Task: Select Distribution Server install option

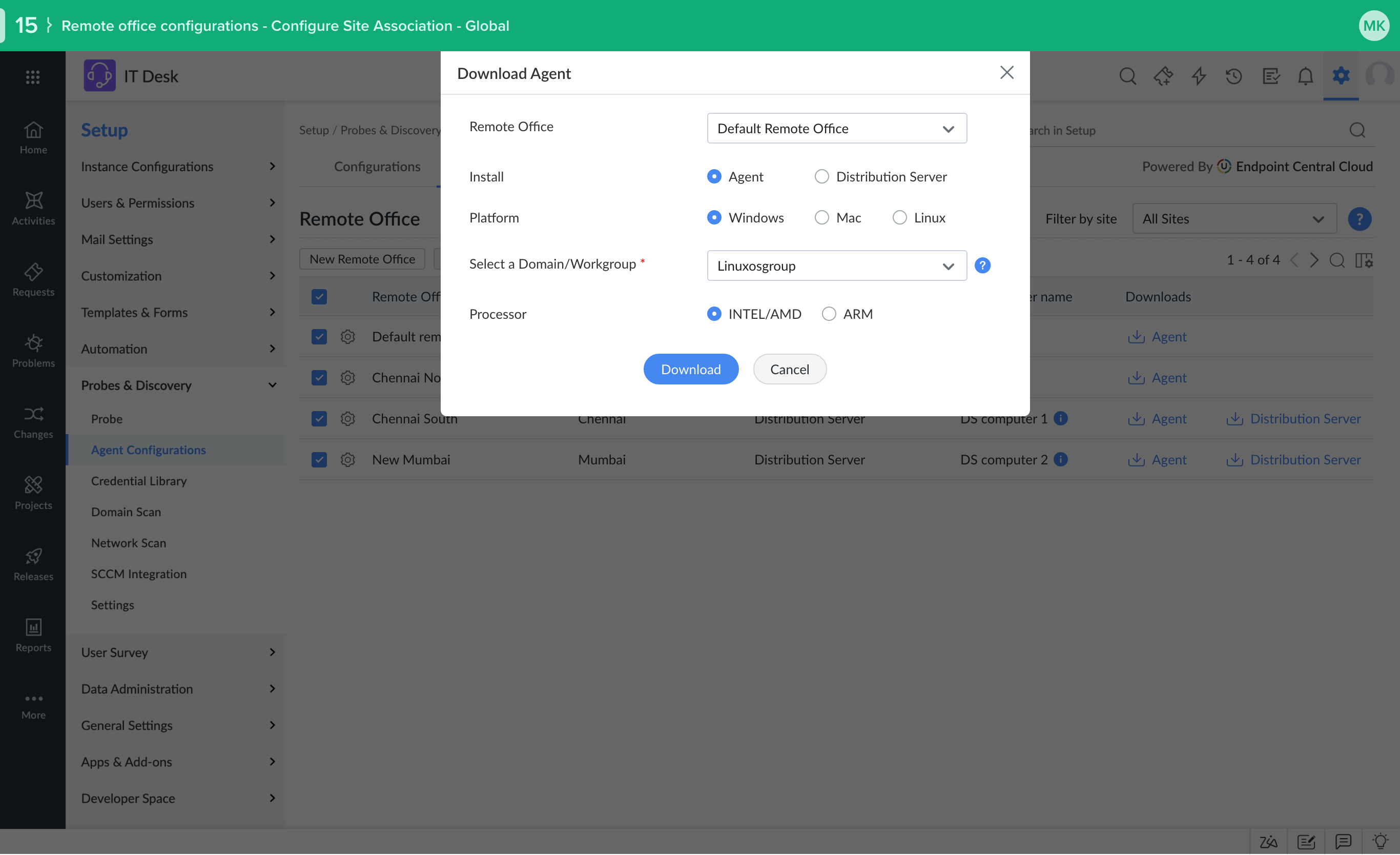Action: coord(821,177)
